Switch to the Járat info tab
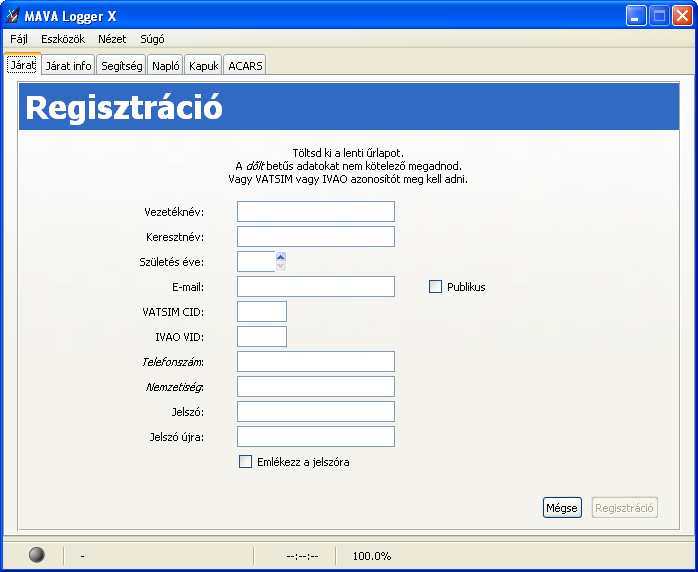This screenshot has height=572, width=698. click(x=69, y=66)
